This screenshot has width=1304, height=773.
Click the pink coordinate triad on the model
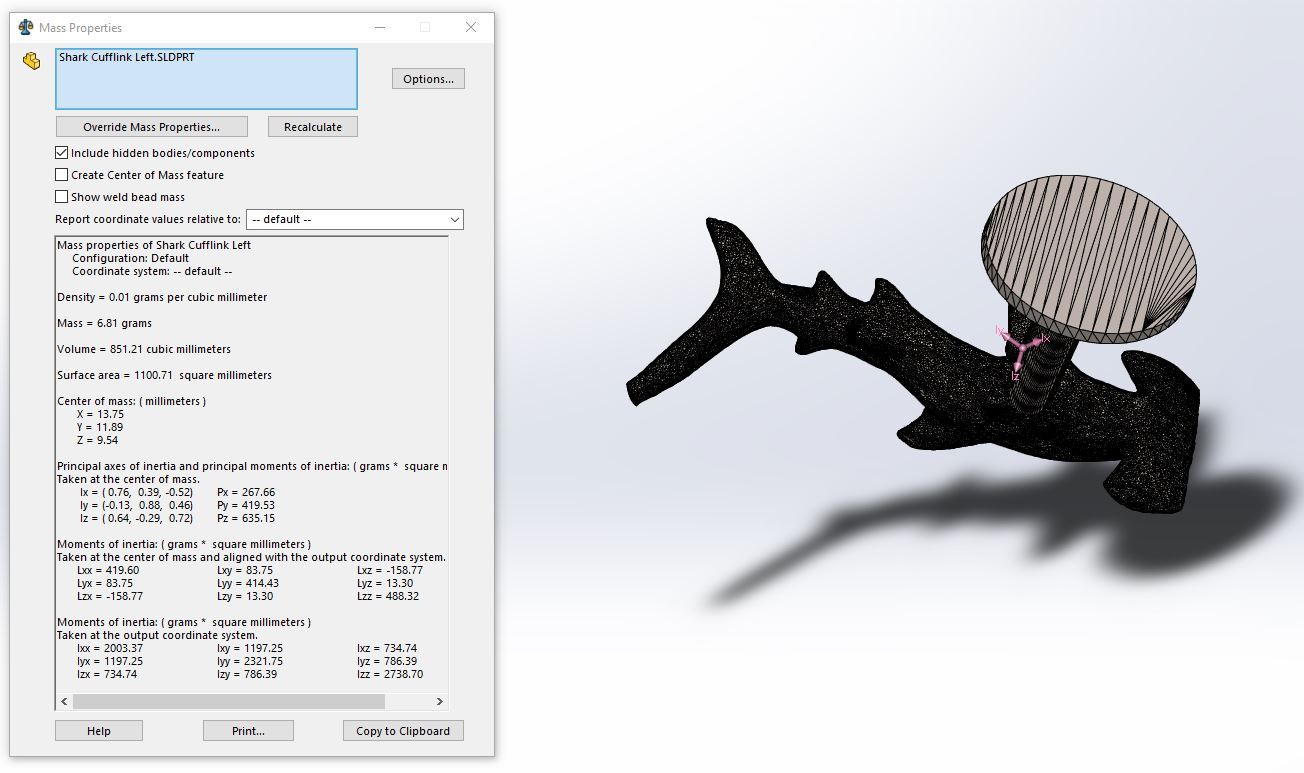[1022, 350]
